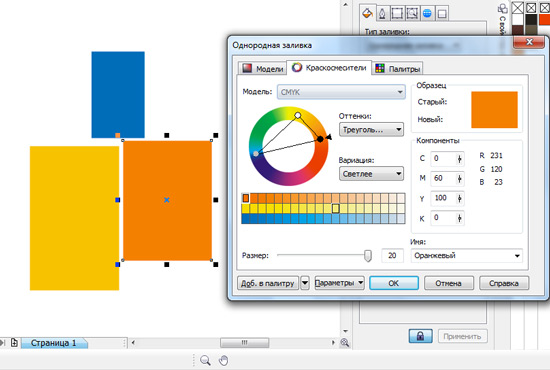Open the plain rectangle tab in the docker
The image size is (550, 370).
pyautogui.click(x=442, y=14)
